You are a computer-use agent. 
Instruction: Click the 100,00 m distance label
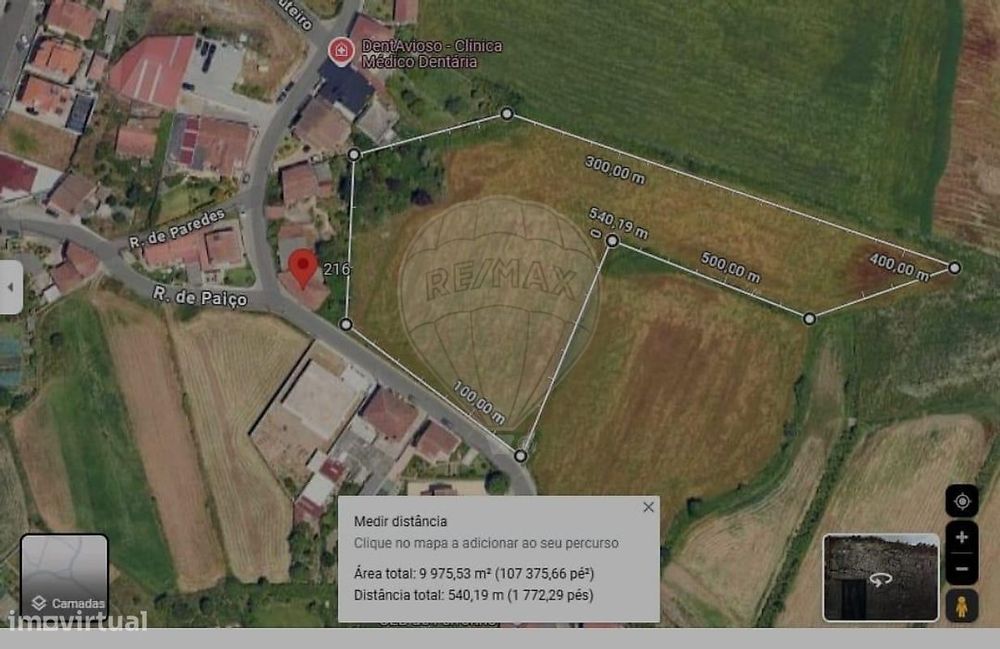[479, 402]
